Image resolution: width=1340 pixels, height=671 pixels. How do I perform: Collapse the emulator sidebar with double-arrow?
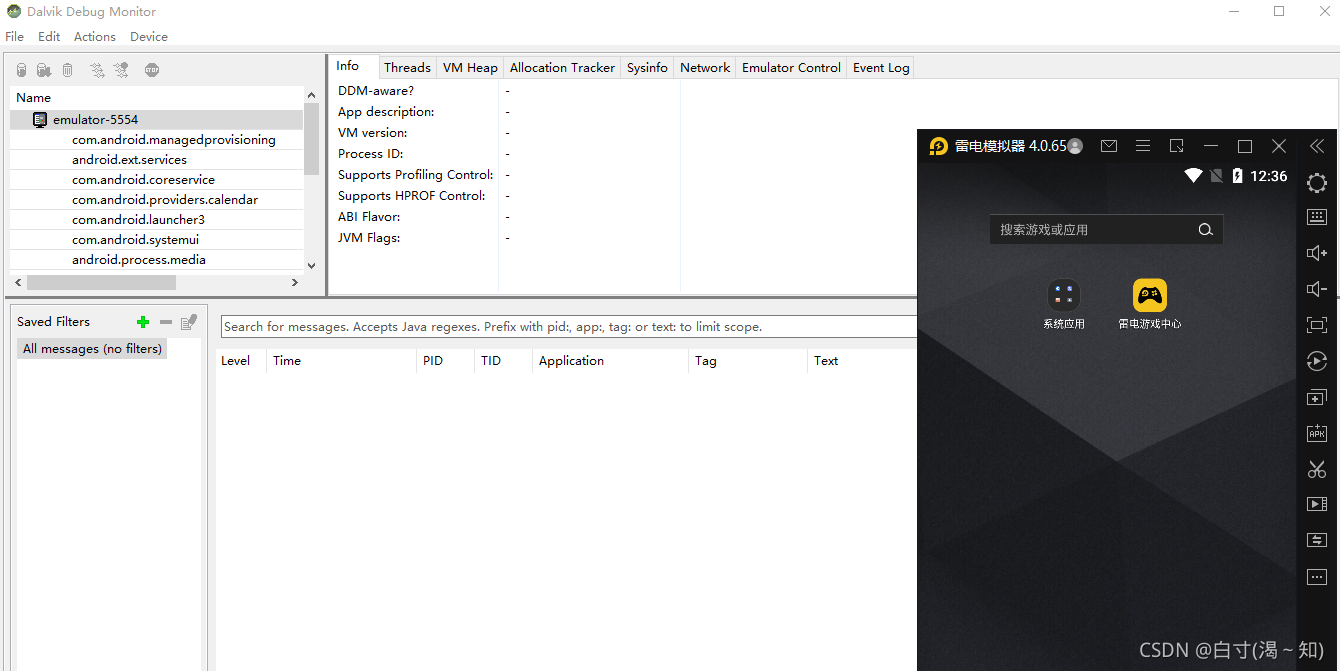pyautogui.click(x=1316, y=145)
